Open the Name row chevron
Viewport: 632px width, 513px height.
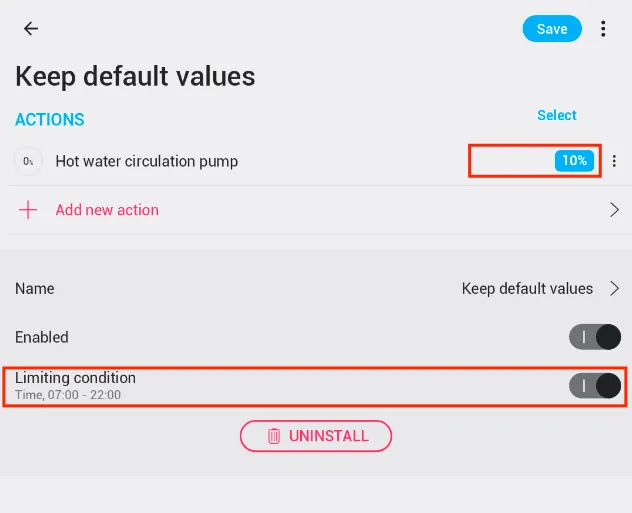tap(614, 288)
